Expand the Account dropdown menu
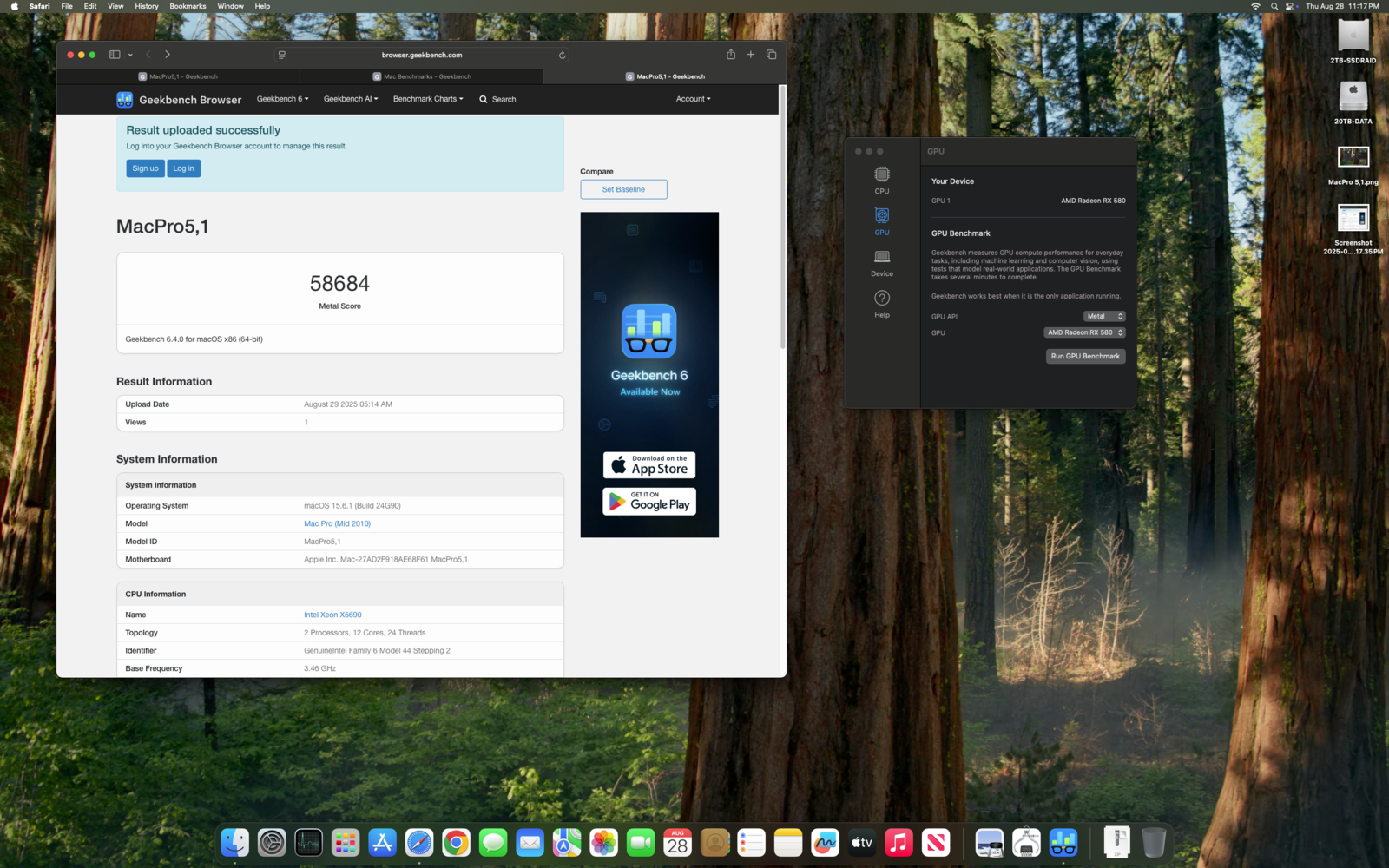The width and height of the screenshot is (1389, 868). [693, 99]
